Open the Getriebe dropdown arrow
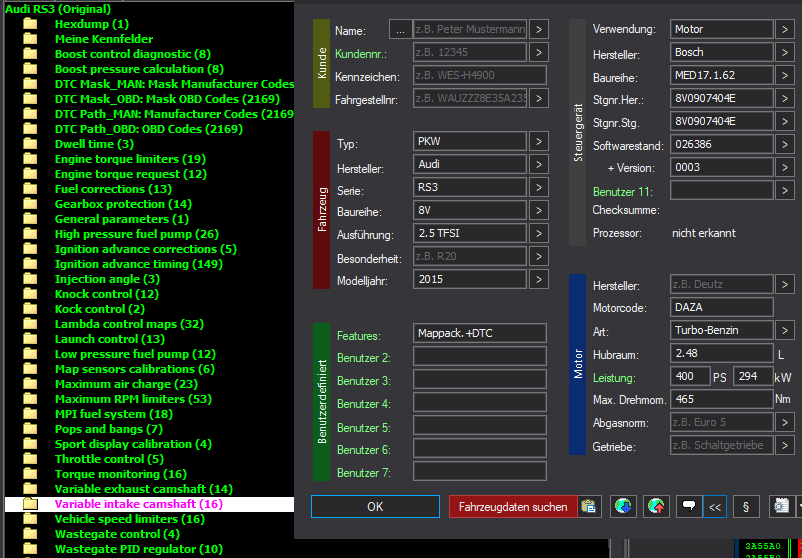Viewport: 802px width, 558px height. coord(785,445)
